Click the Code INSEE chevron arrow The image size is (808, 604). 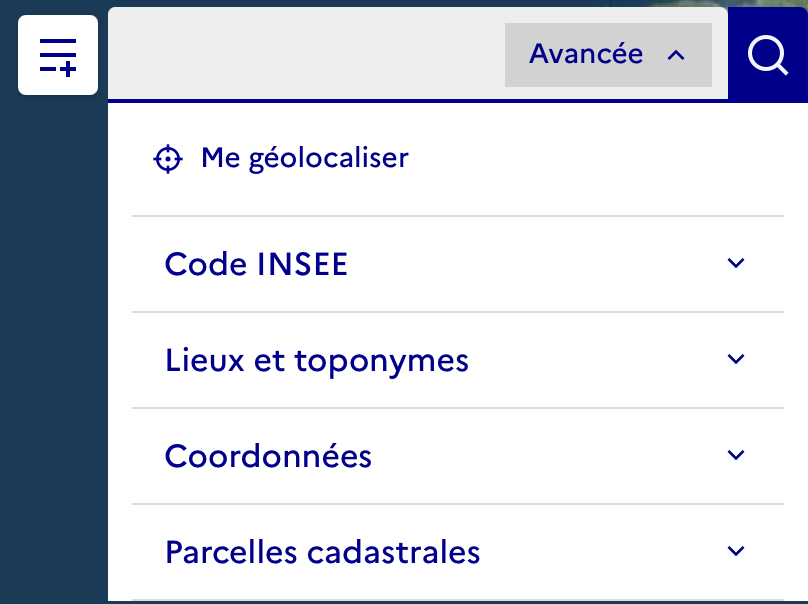(737, 264)
